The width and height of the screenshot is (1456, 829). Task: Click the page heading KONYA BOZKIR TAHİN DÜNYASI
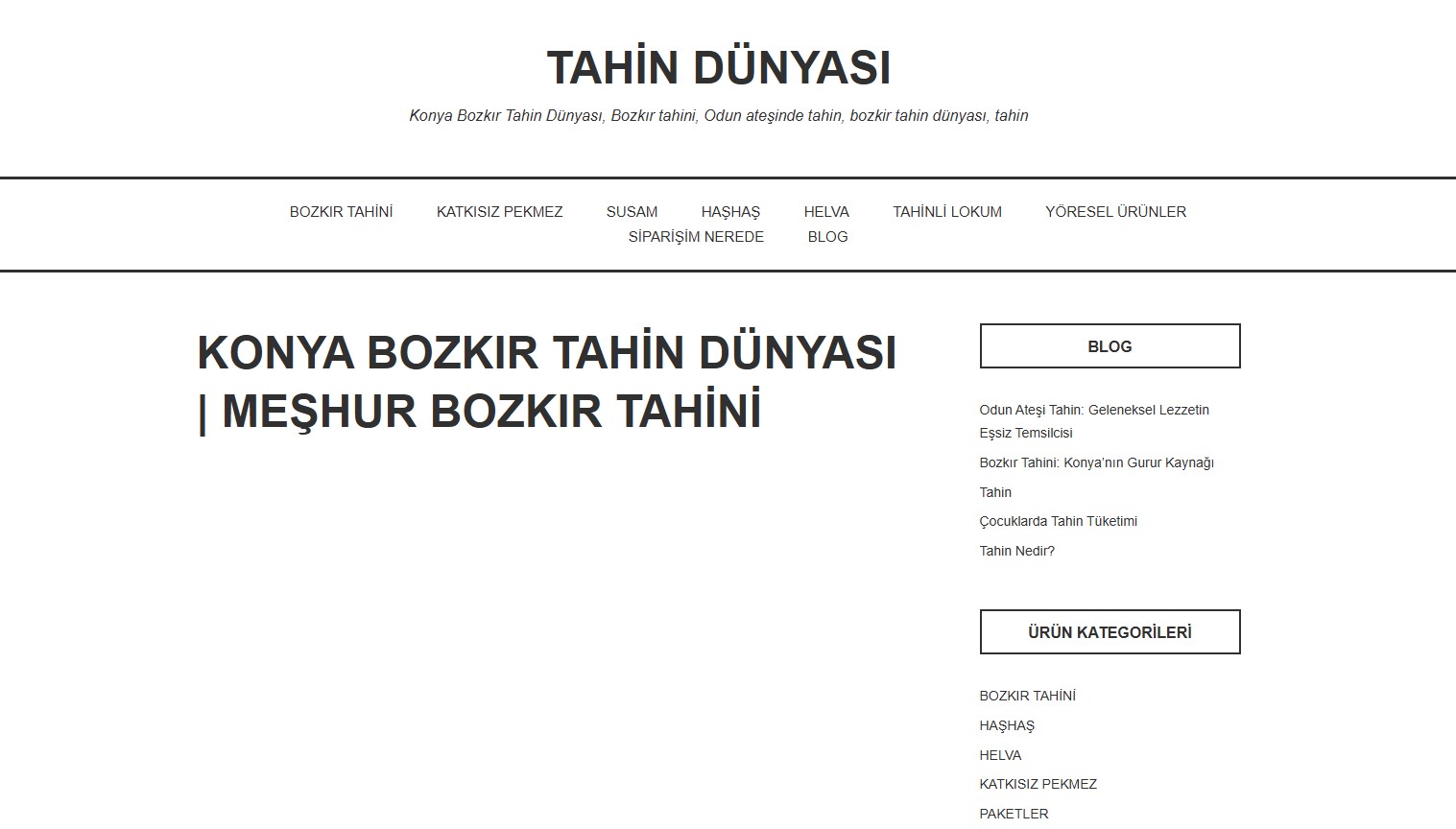click(546, 380)
